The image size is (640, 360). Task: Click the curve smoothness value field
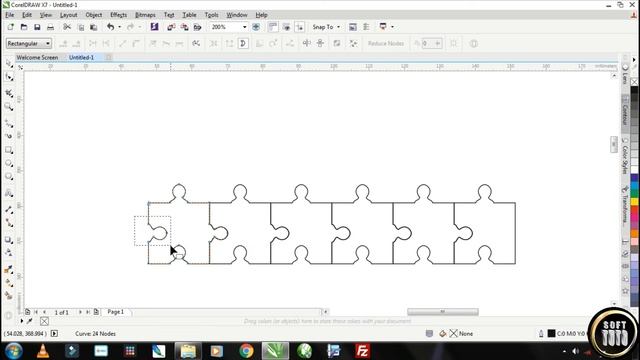click(431, 43)
